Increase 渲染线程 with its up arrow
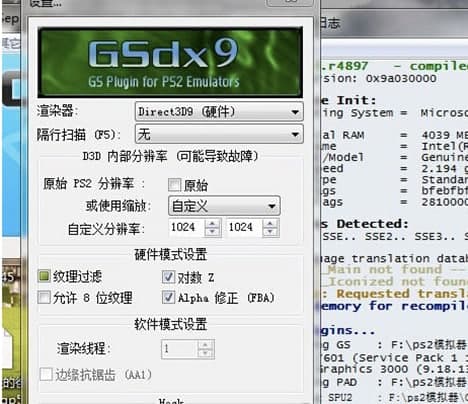Image resolution: width=468 pixels, height=404 pixels. 206,345
